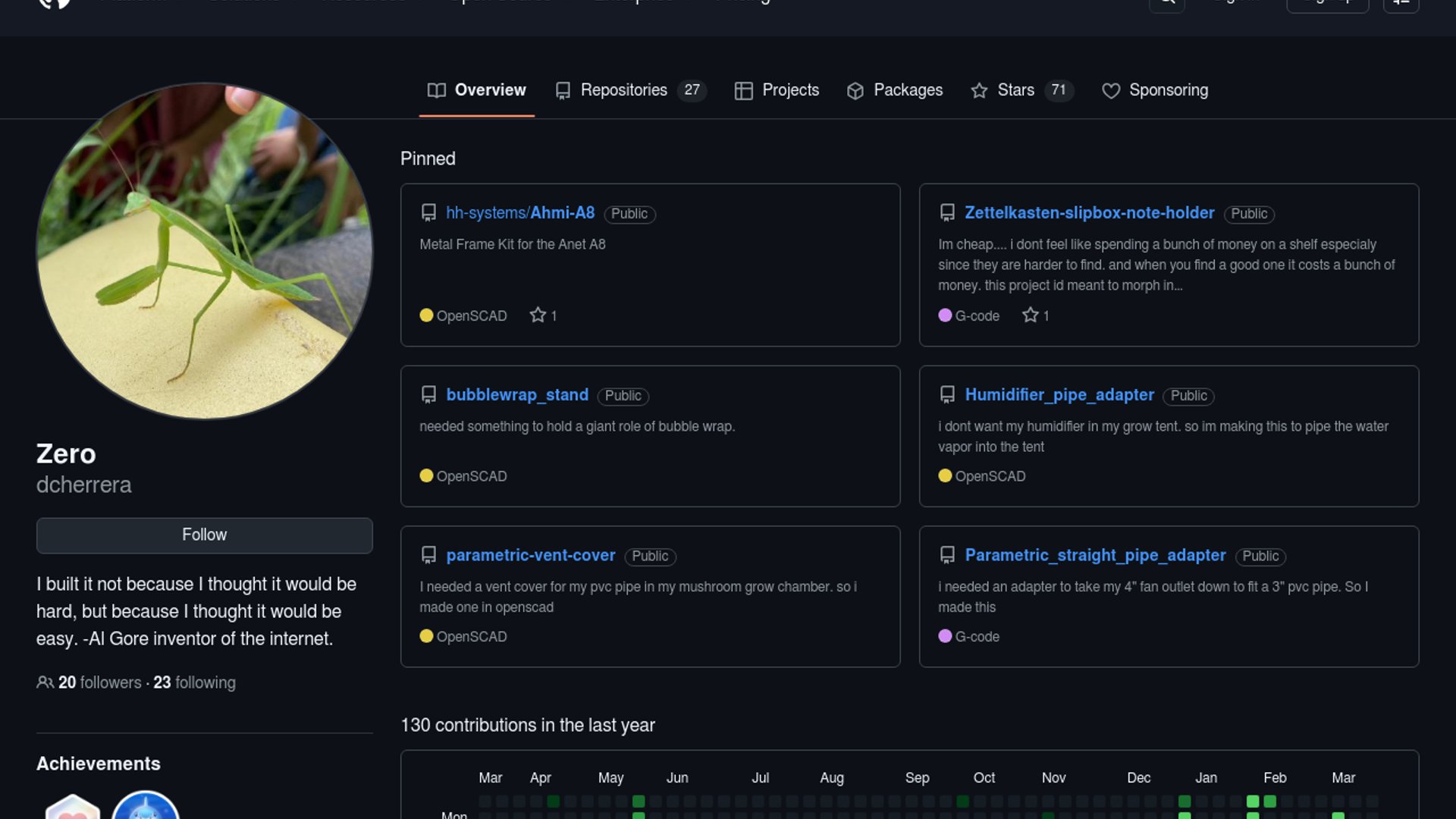Open the Humidifier_pipe_adapter repository link
Viewport: 1456px width, 819px height.
tap(1059, 395)
